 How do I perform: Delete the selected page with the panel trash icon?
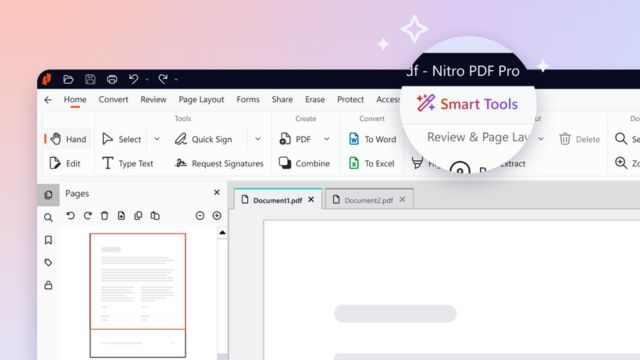point(104,216)
